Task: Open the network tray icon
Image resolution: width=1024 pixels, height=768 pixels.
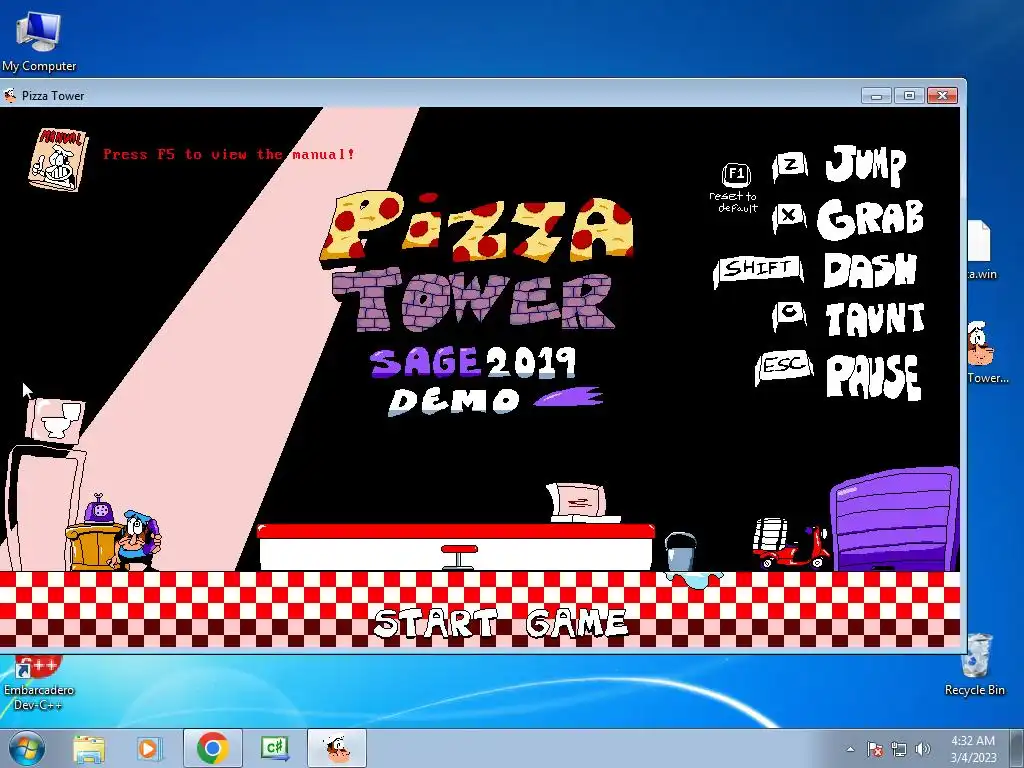Action: click(x=899, y=749)
